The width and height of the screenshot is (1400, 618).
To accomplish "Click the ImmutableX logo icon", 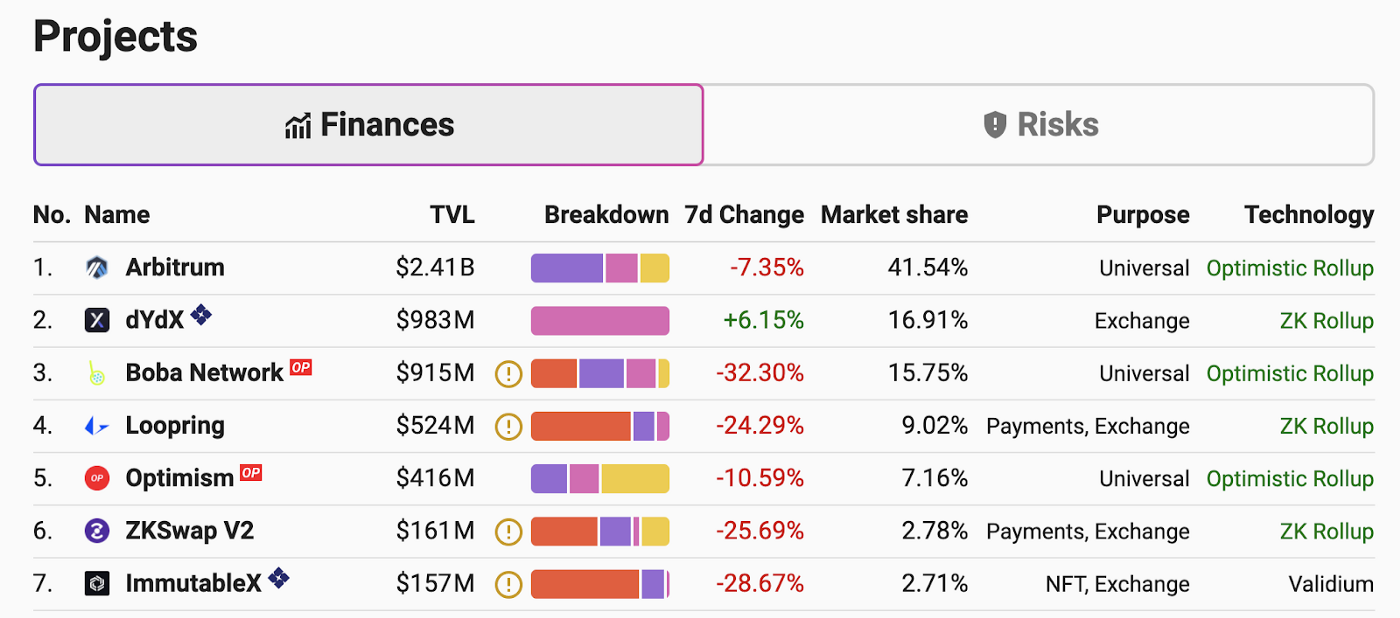I will point(97,584).
